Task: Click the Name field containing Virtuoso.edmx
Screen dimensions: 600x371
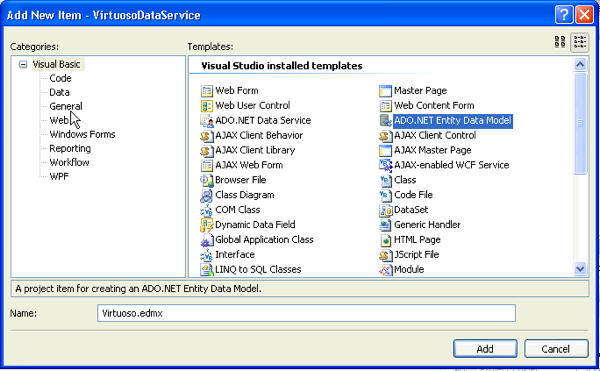Action: 306,313
